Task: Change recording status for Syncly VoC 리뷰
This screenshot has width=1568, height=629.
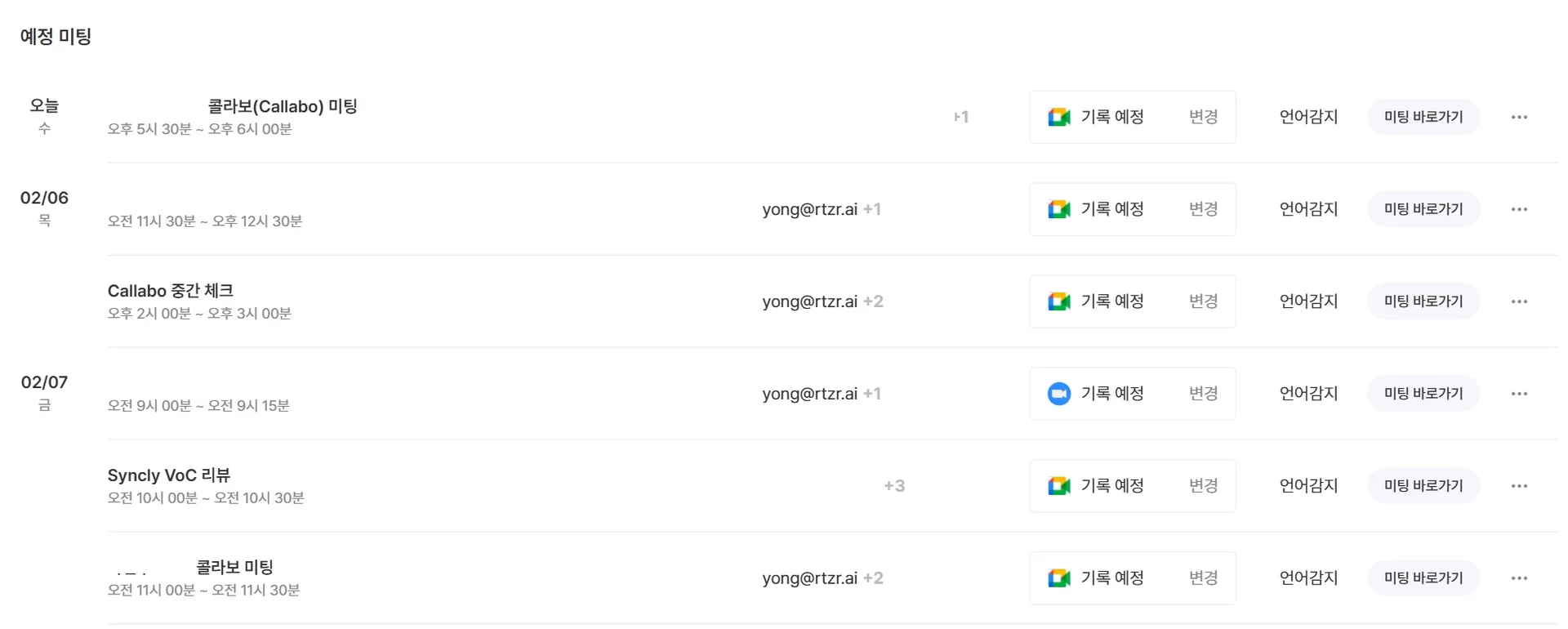Action: (x=1203, y=486)
